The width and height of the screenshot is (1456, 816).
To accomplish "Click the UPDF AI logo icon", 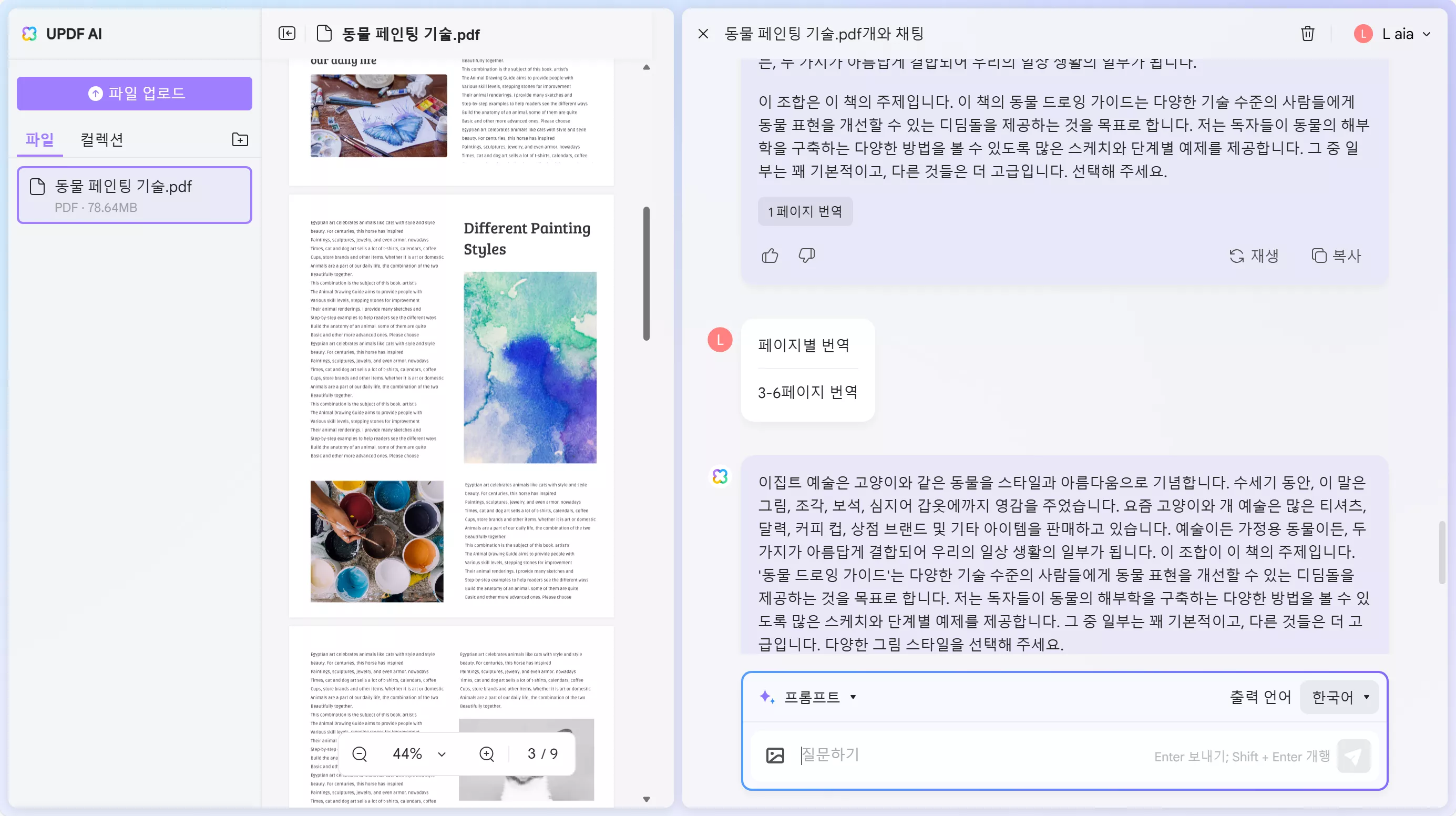I will pos(29,34).
